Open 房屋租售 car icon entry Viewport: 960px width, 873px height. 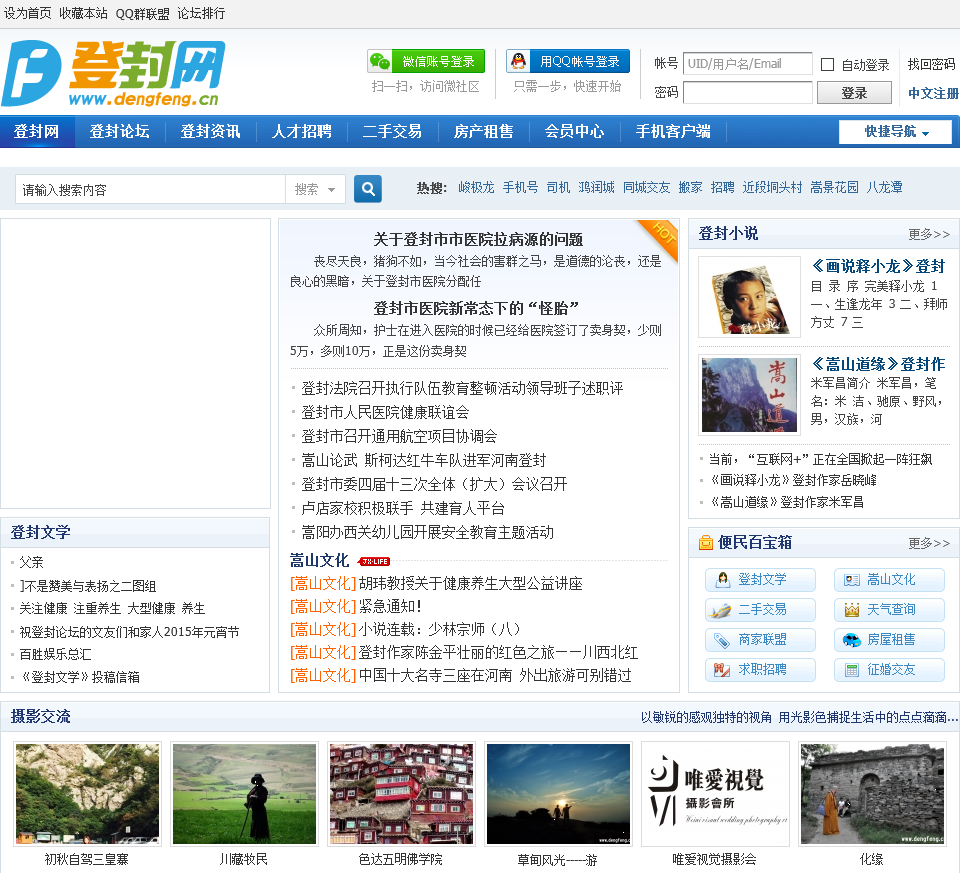point(889,639)
